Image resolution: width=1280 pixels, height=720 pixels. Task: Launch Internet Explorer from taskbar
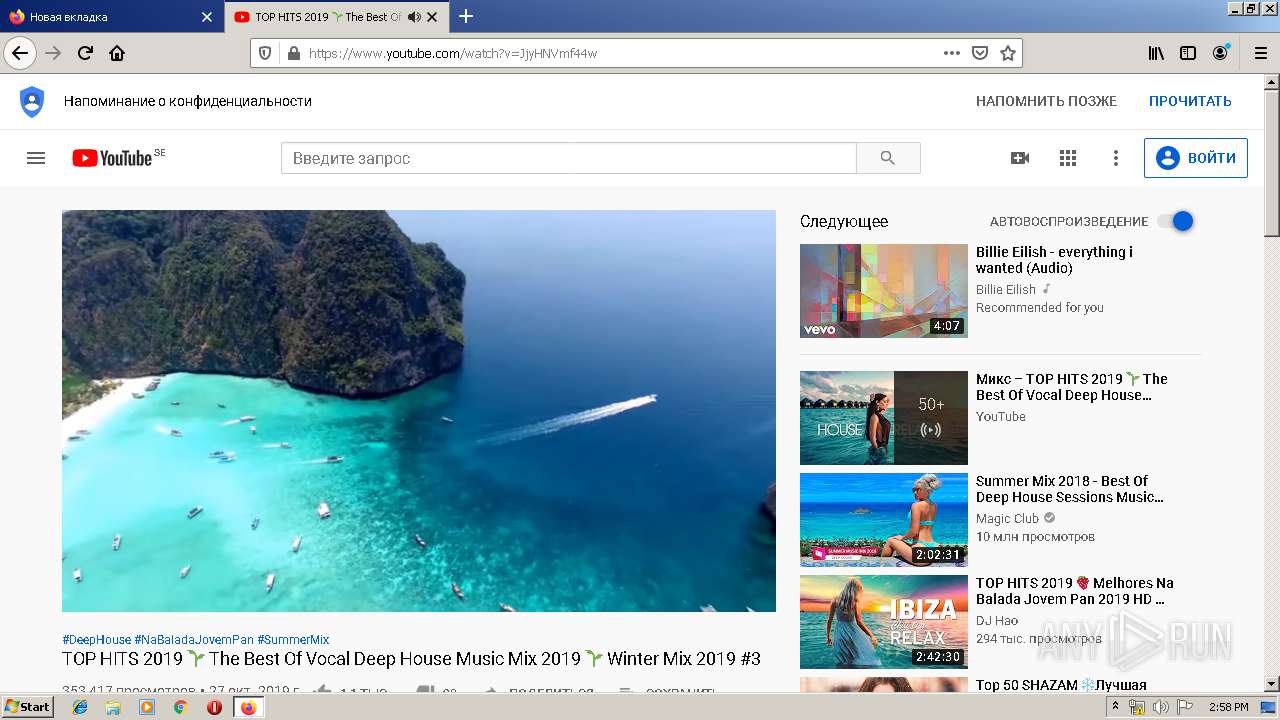point(80,707)
